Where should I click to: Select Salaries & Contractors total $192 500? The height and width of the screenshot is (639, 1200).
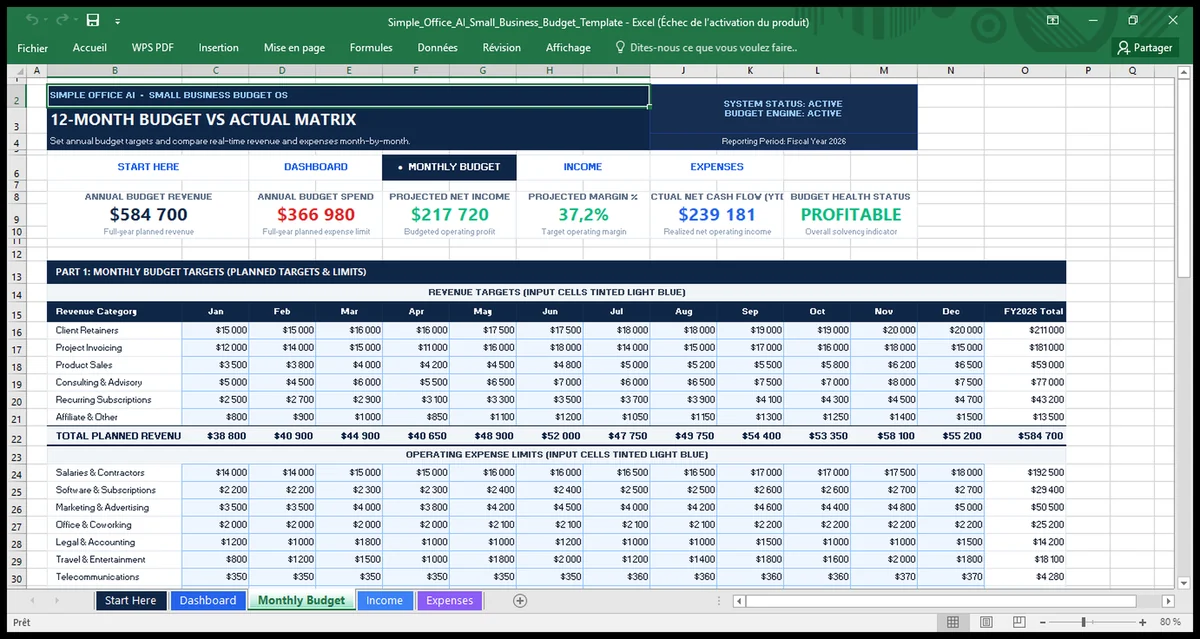click(x=1025, y=472)
